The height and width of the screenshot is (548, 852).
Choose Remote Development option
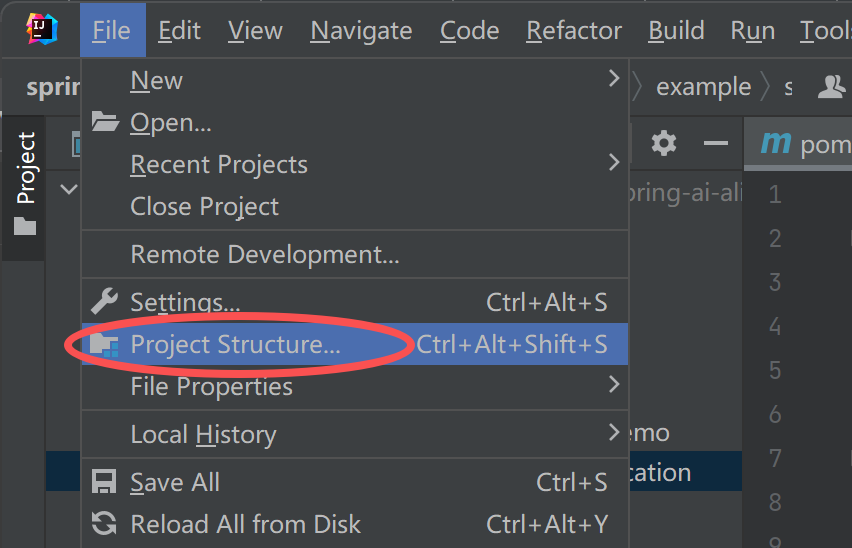click(265, 255)
